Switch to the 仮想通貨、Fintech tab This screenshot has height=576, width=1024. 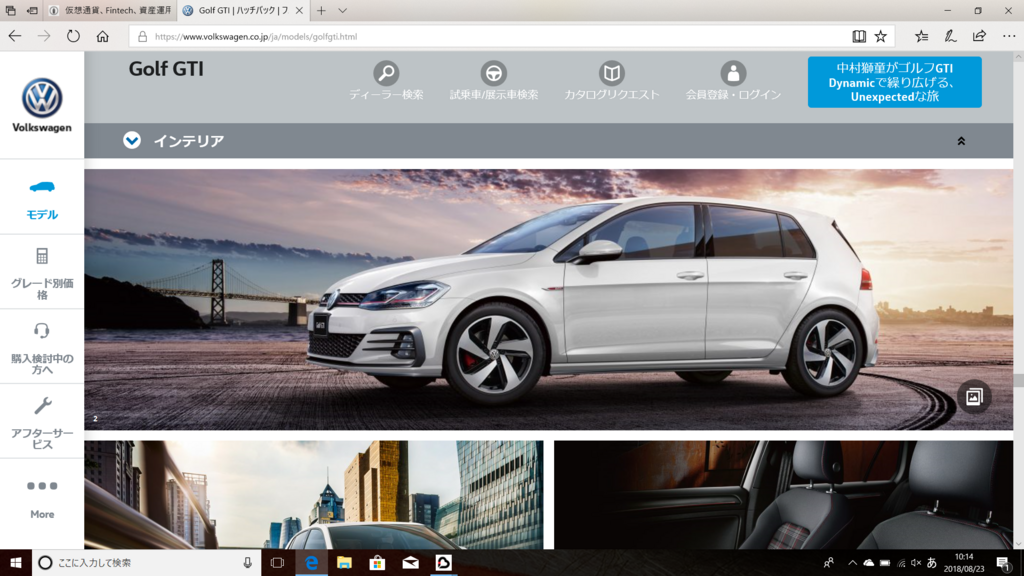point(111,10)
